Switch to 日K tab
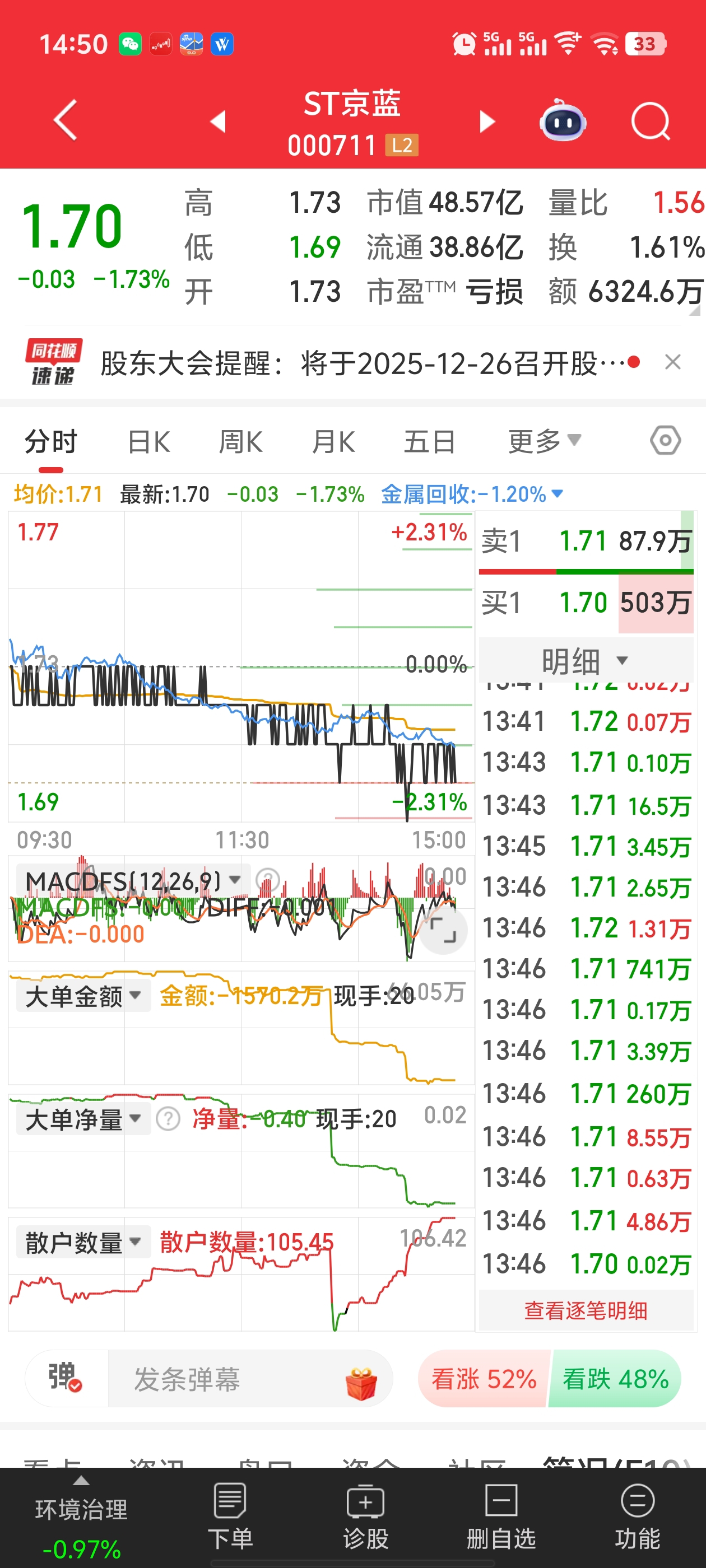This screenshot has width=706, height=1568. 148,442
